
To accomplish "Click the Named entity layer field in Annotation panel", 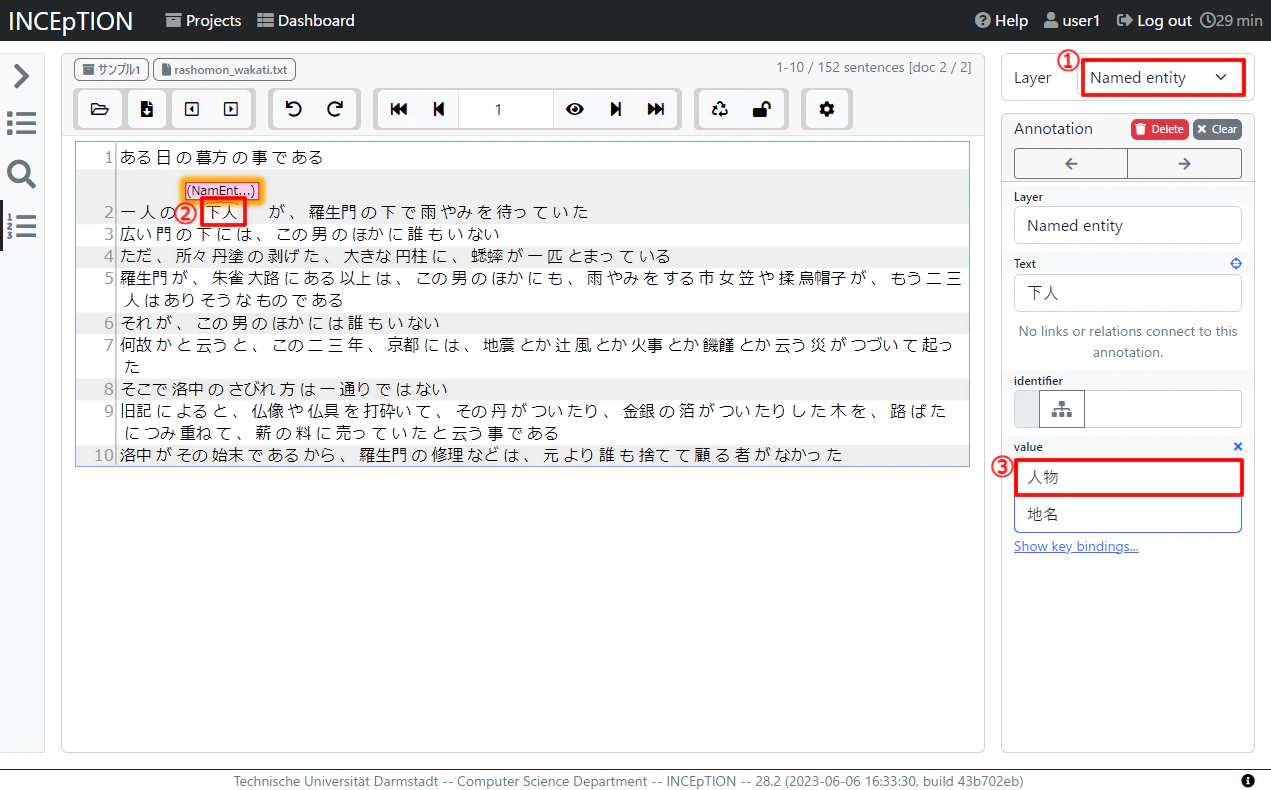I will click(1128, 225).
